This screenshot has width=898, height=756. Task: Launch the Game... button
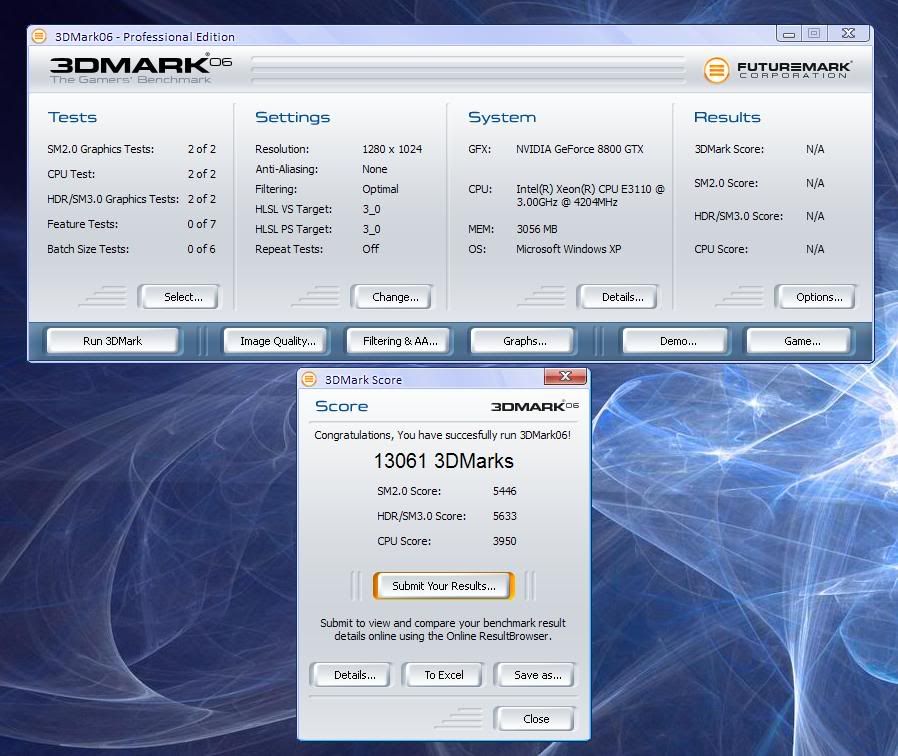click(x=799, y=341)
